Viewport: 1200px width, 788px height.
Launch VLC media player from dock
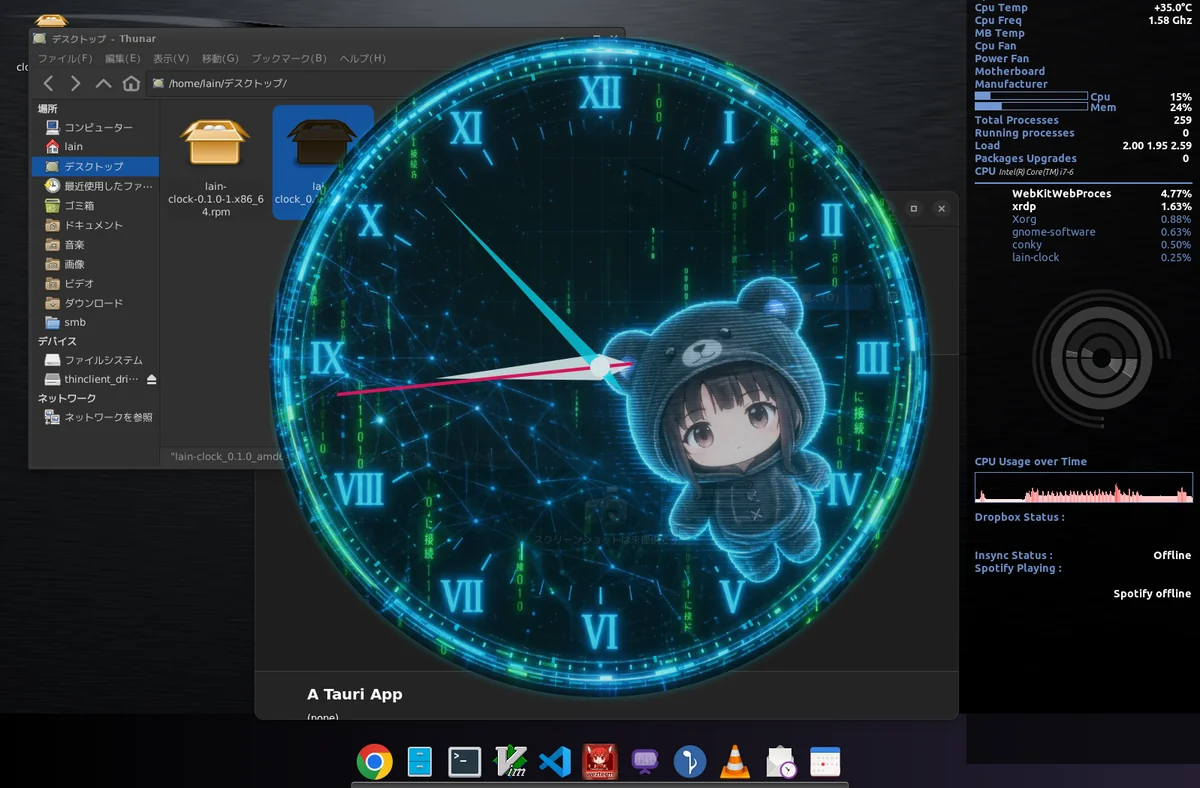735,762
